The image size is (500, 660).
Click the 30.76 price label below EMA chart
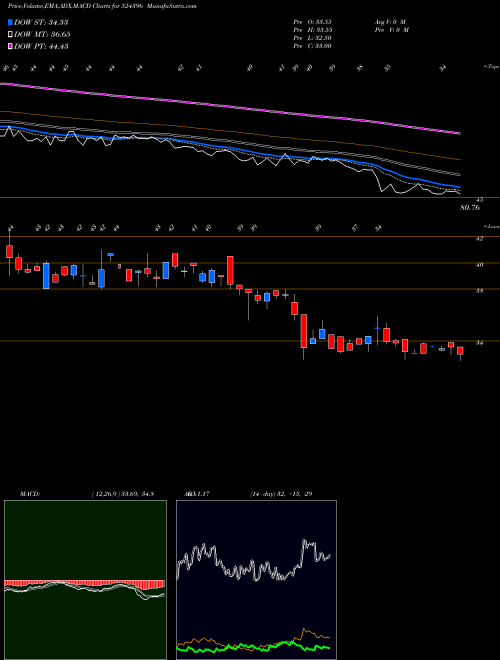coord(470,208)
